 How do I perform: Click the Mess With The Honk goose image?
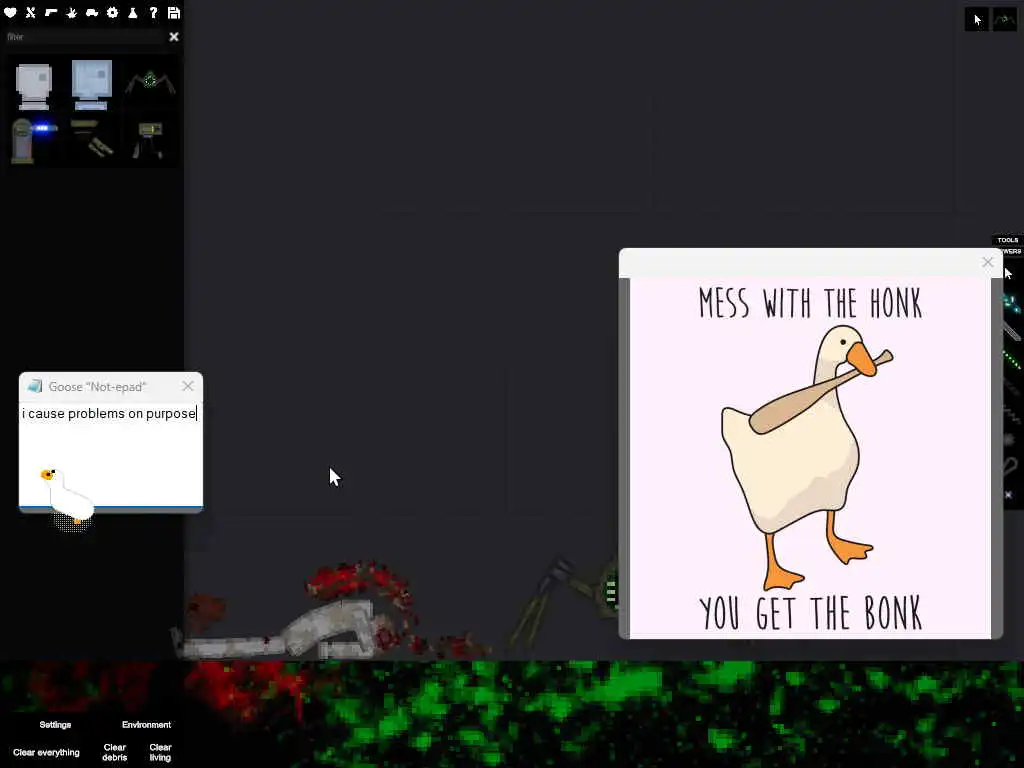[810, 458]
